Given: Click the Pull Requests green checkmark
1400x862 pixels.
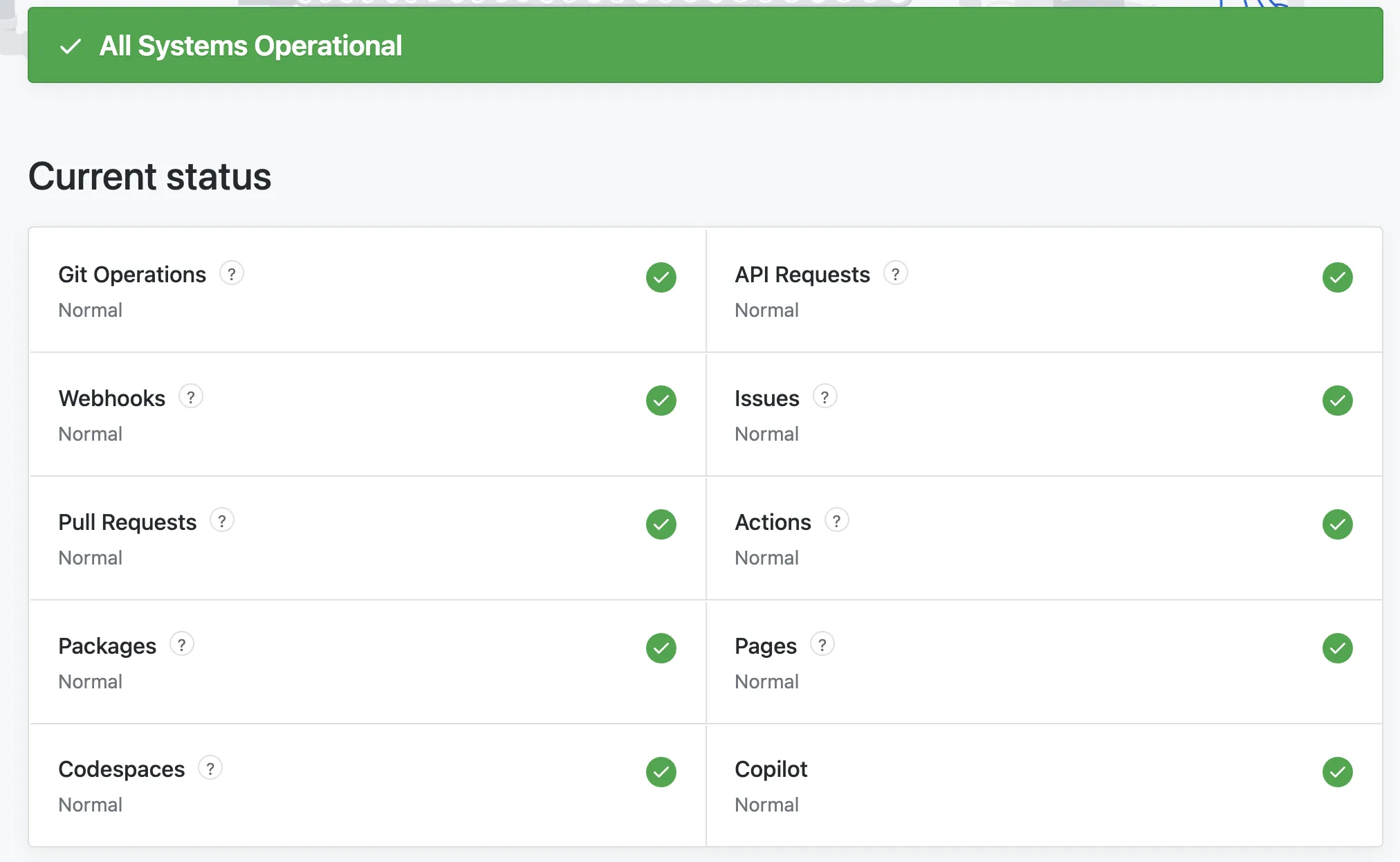Looking at the screenshot, I should (661, 524).
